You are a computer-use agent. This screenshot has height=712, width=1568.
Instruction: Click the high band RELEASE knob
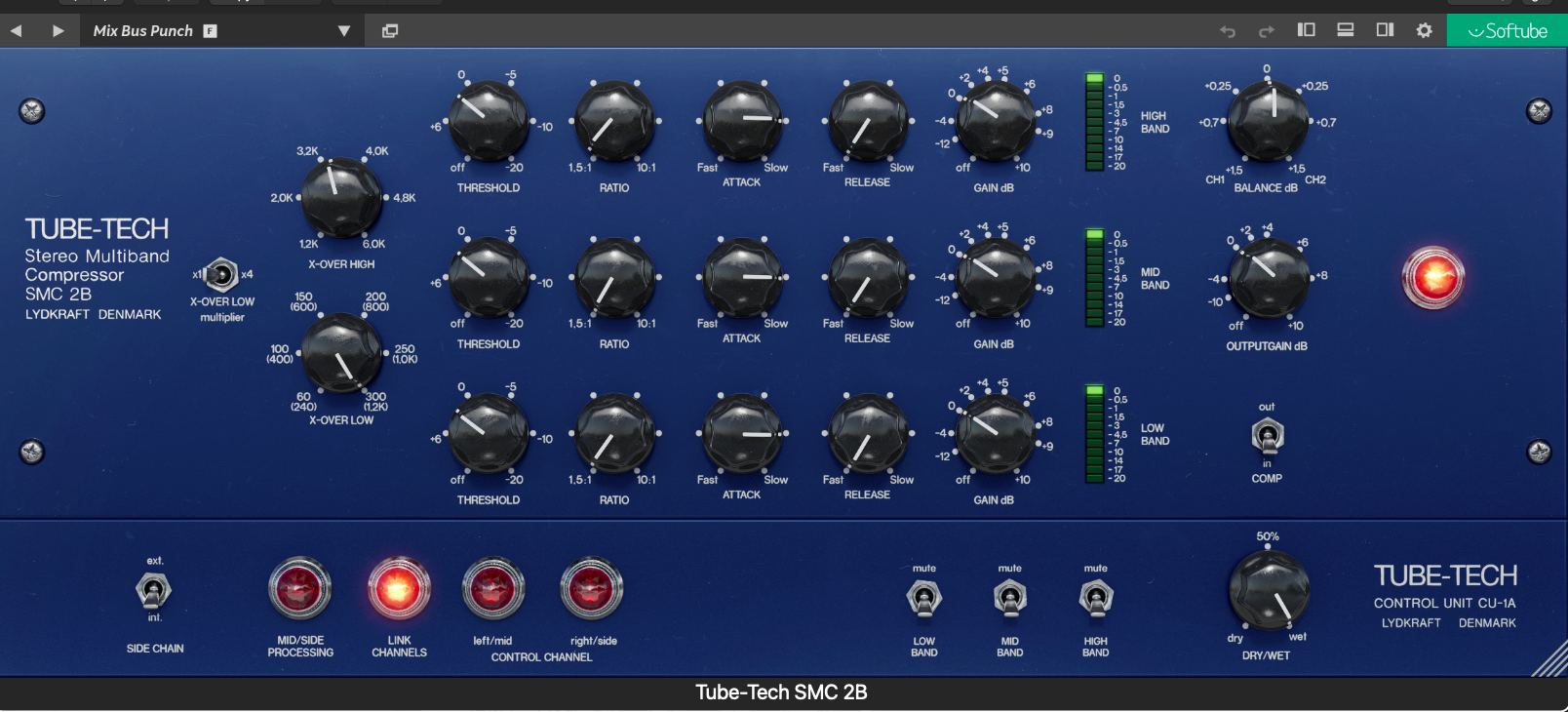pos(868,121)
